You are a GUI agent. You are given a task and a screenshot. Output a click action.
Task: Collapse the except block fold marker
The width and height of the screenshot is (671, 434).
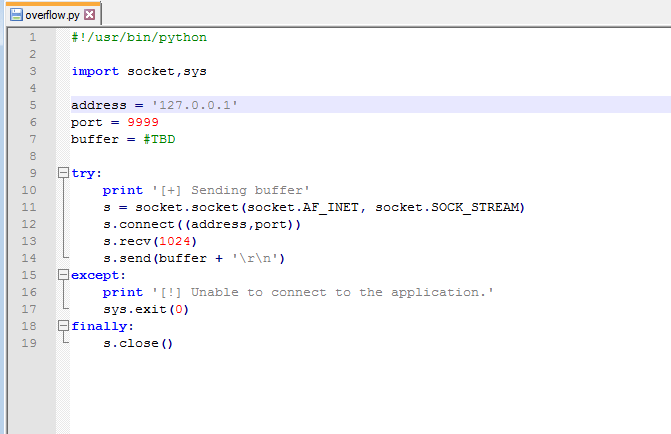click(63, 275)
